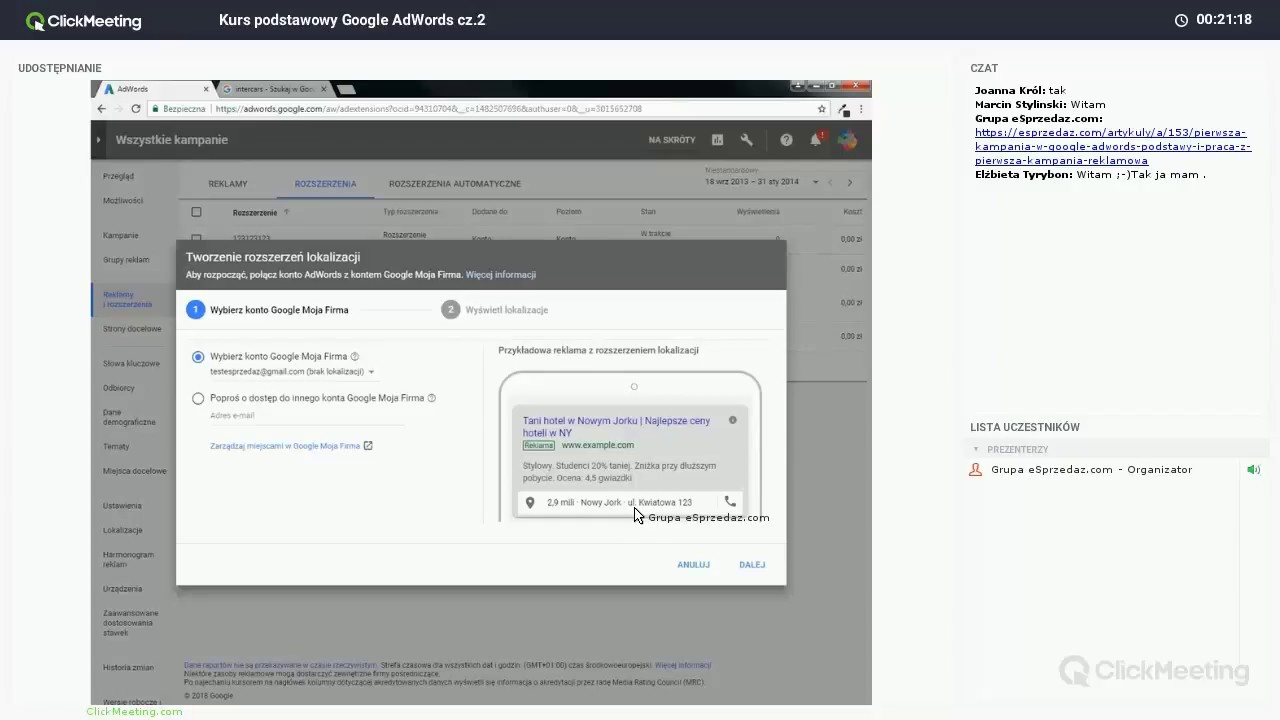Open Przegląd in the left menu

118,176
